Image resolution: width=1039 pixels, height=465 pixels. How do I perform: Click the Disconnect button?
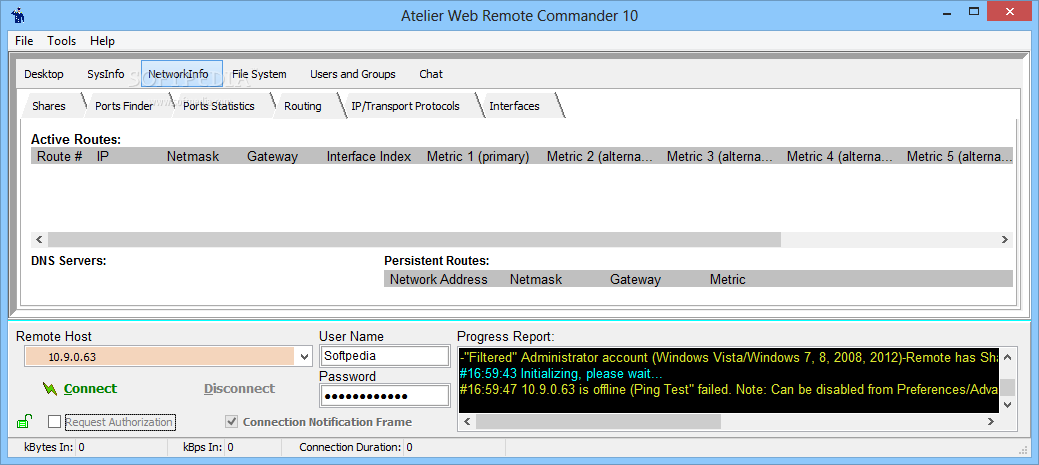(239, 389)
